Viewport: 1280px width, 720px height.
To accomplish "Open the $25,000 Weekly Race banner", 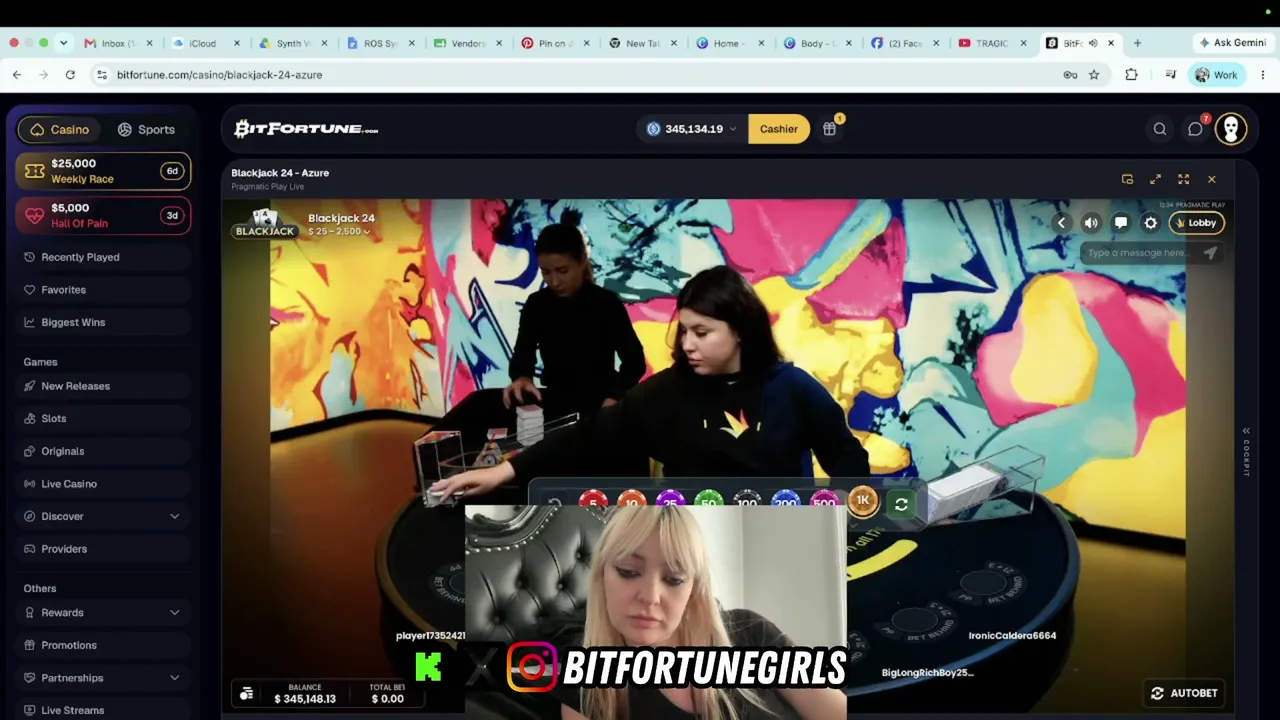I will tap(103, 171).
